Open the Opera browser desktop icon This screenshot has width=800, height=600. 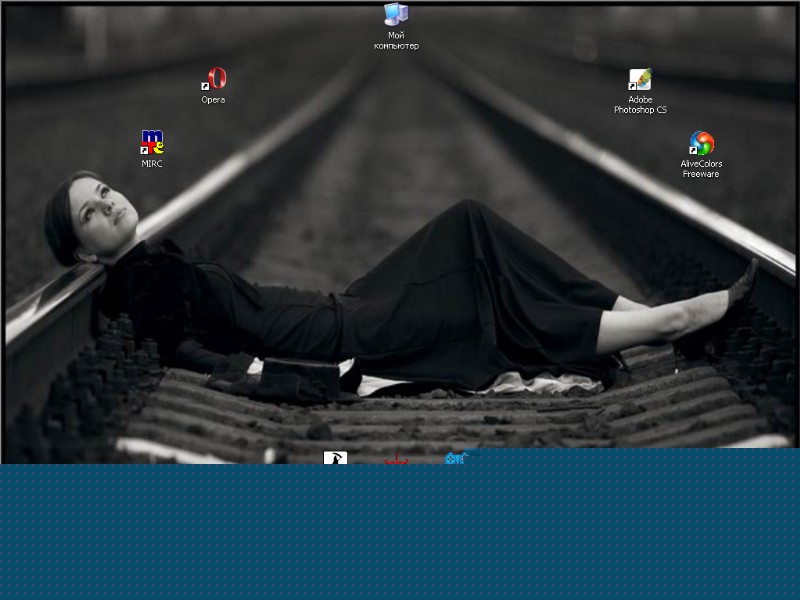point(214,80)
